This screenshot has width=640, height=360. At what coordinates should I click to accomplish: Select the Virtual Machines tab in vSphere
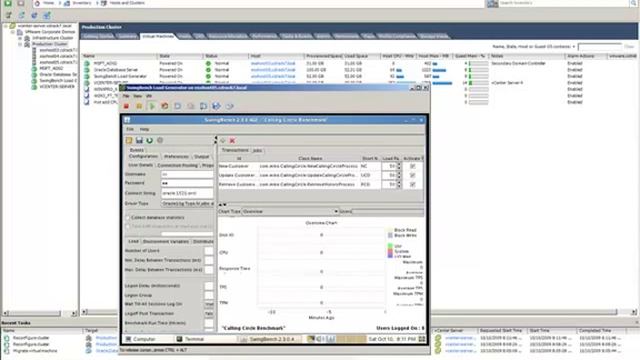pyautogui.click(x=158, y=36)
